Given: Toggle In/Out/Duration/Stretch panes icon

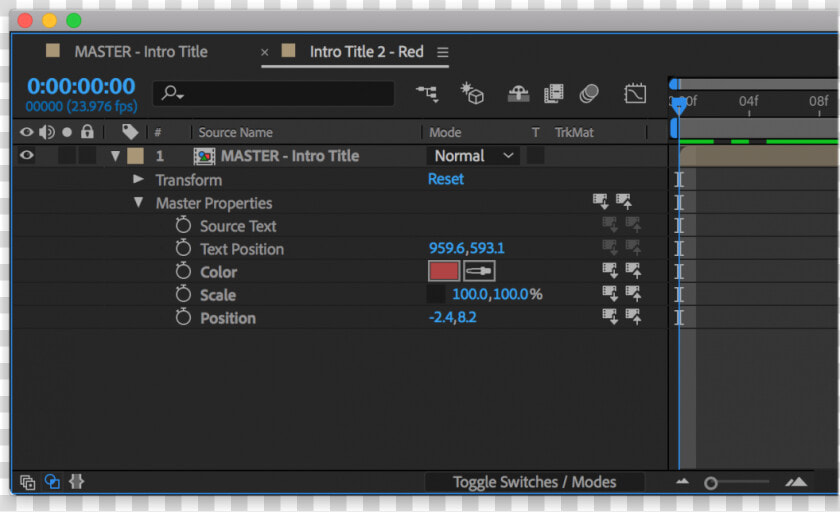Looking at the screenshot, I should (x=76, y=482).
